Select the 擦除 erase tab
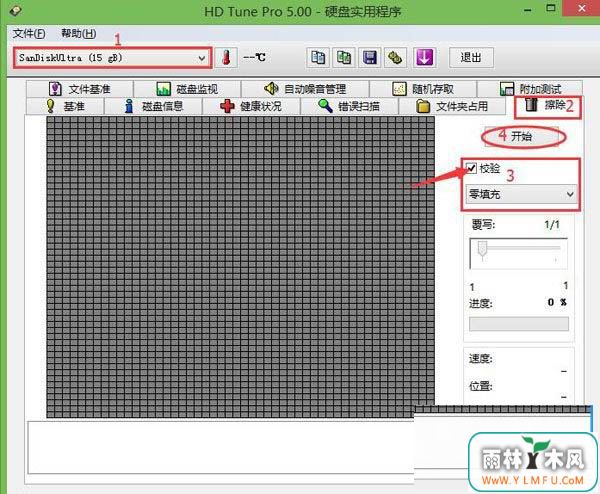 [x=547, y=106]
